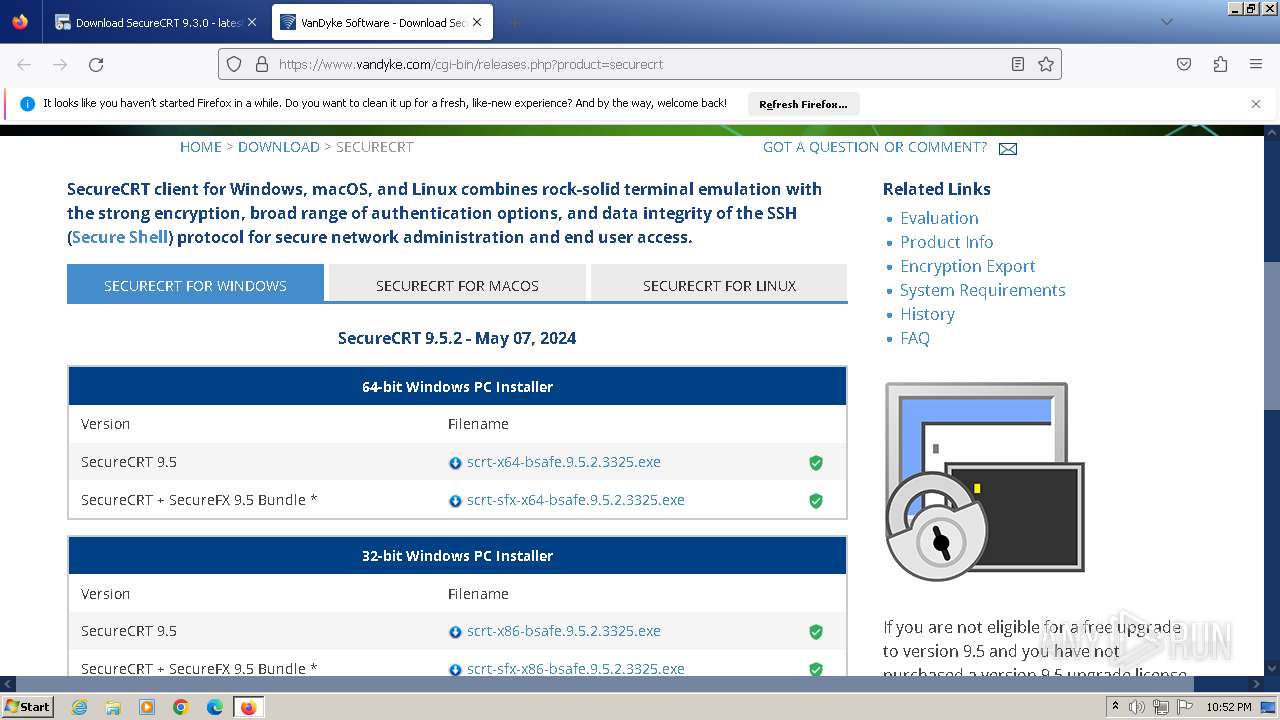Open the History related link
This screenshot has width=1280, height=720.
(x=927, y=314)
